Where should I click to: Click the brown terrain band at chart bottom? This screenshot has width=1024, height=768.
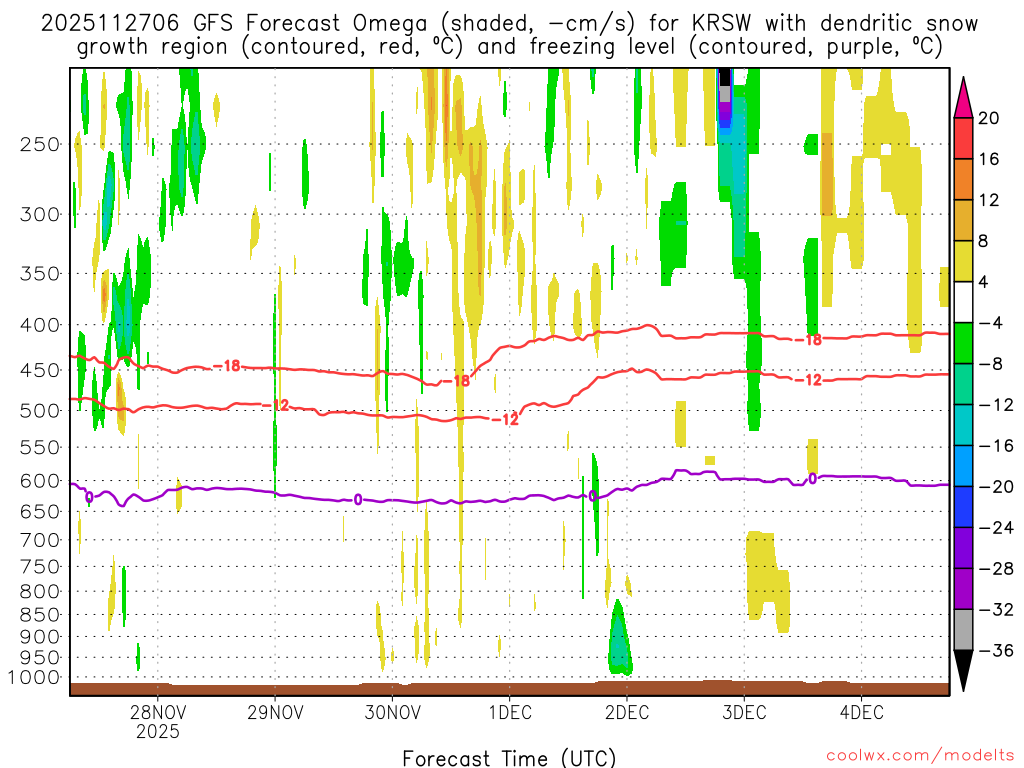click(x=509, y=689)
